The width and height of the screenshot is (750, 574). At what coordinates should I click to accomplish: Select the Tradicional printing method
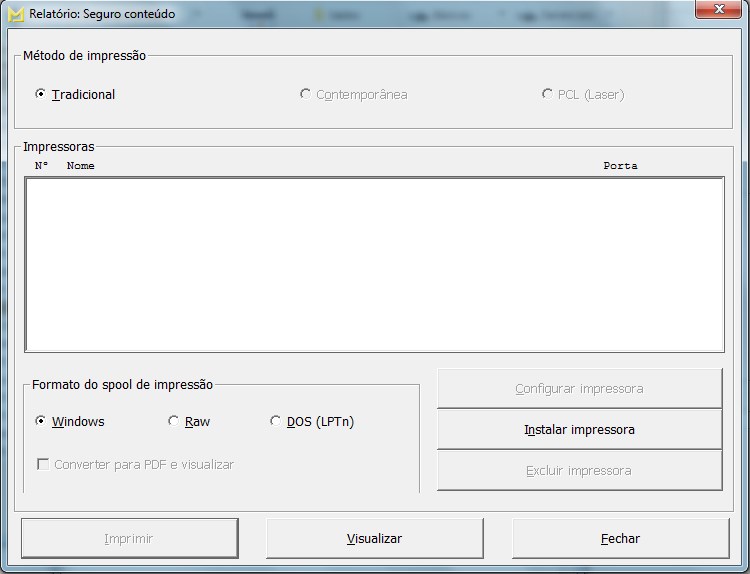(x=41, y=94)
